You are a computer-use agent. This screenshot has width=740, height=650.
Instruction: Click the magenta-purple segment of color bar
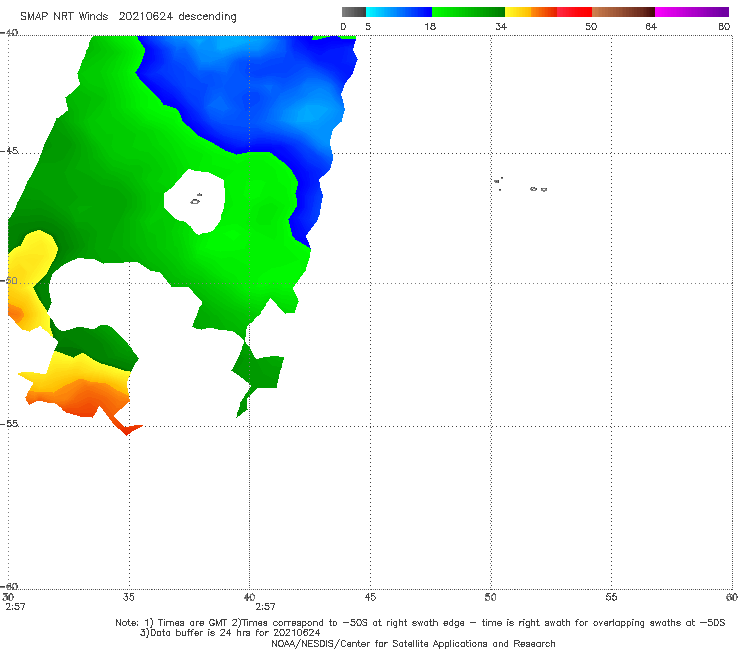pos(691,12)
